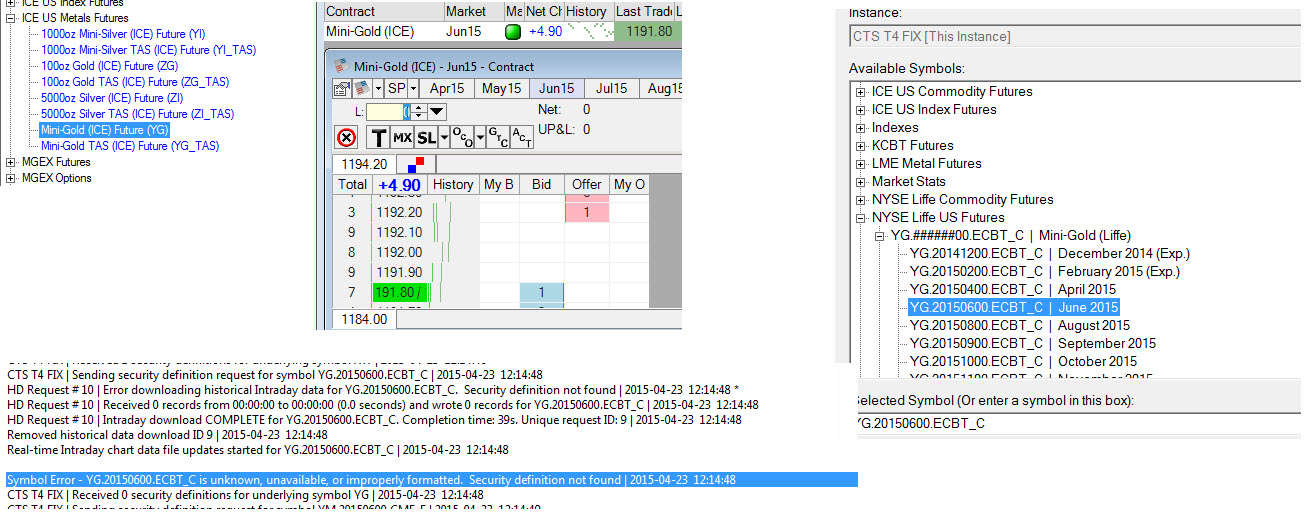The height and width of the screenshot is (520, 1314).
Task: Click the Bid column header
Action: point(542,184)
